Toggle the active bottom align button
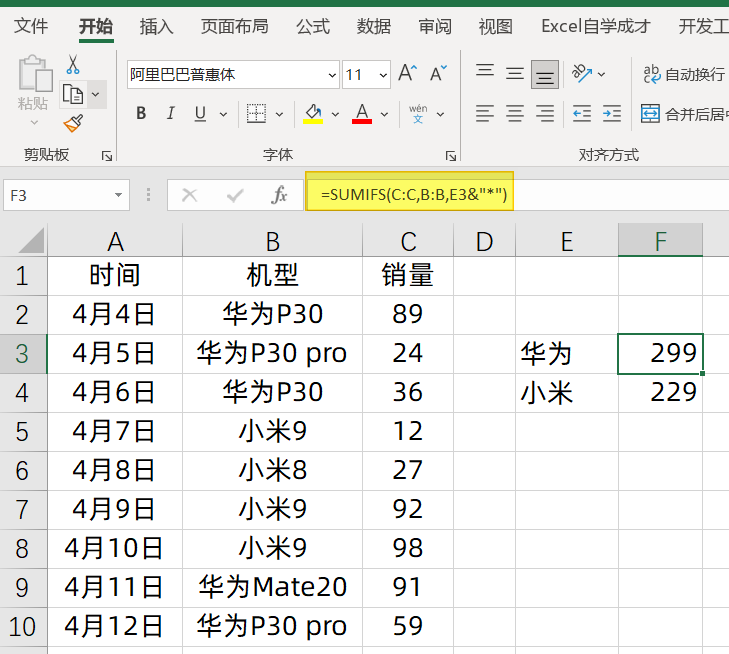Screen dimensions: 729x654 545,74
